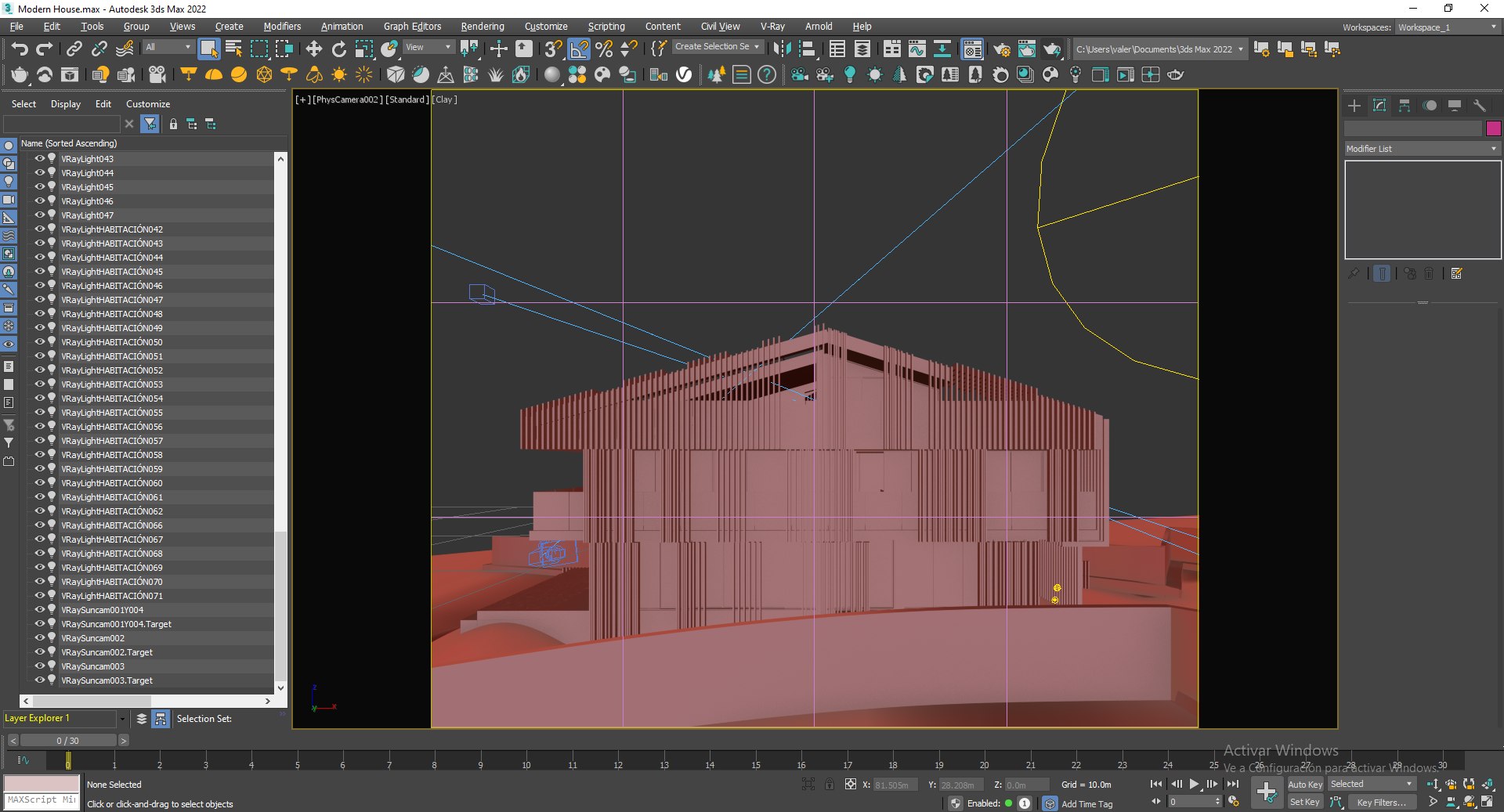Toggle scene explorer lock cell edit

click(173, 124)
